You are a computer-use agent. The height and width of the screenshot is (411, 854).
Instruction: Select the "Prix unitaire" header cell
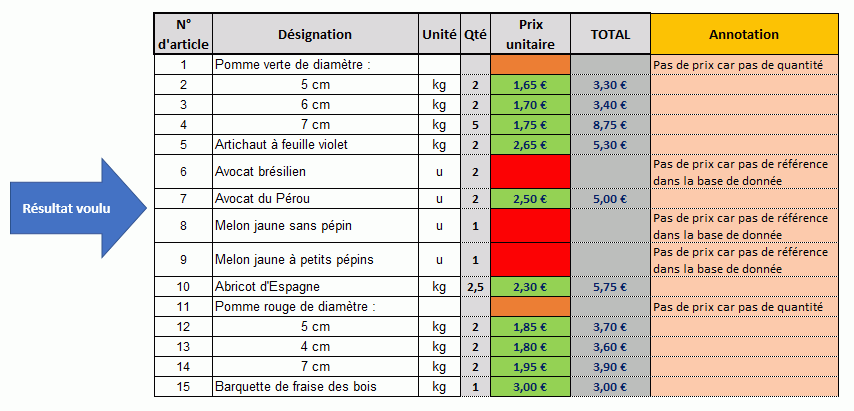coord(530,34)
